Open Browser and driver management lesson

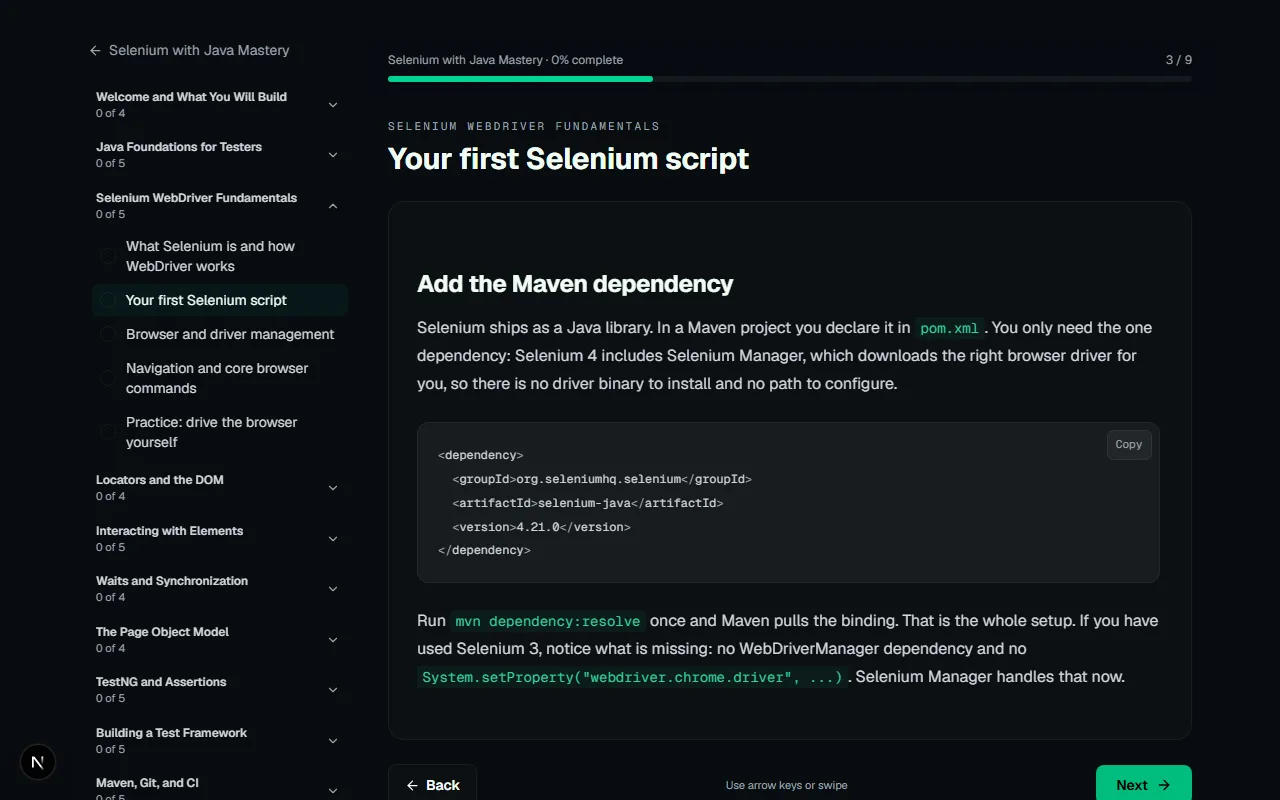[220, 334]
